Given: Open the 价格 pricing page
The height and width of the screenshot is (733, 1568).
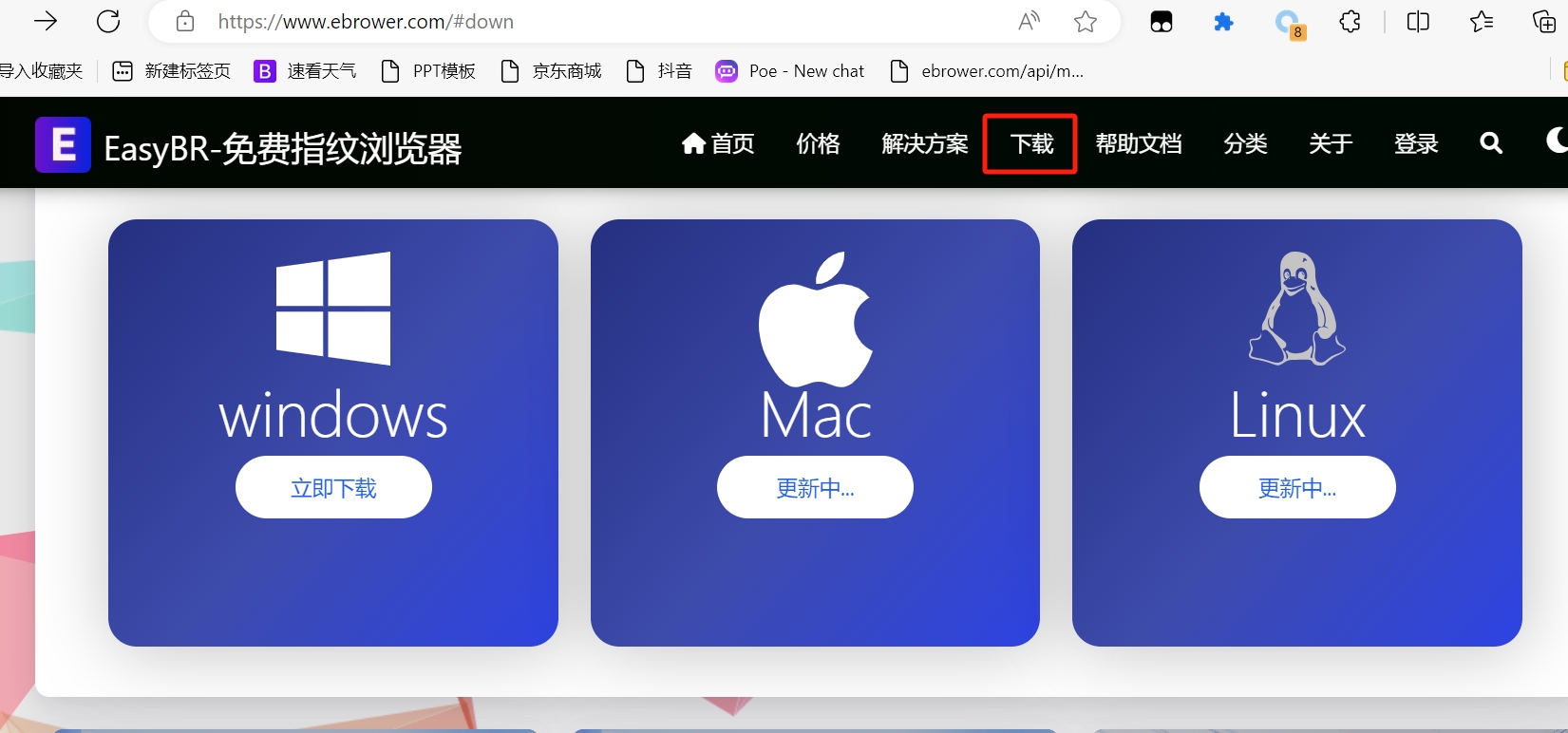Looking at the screenshot, I should point(818,143).
